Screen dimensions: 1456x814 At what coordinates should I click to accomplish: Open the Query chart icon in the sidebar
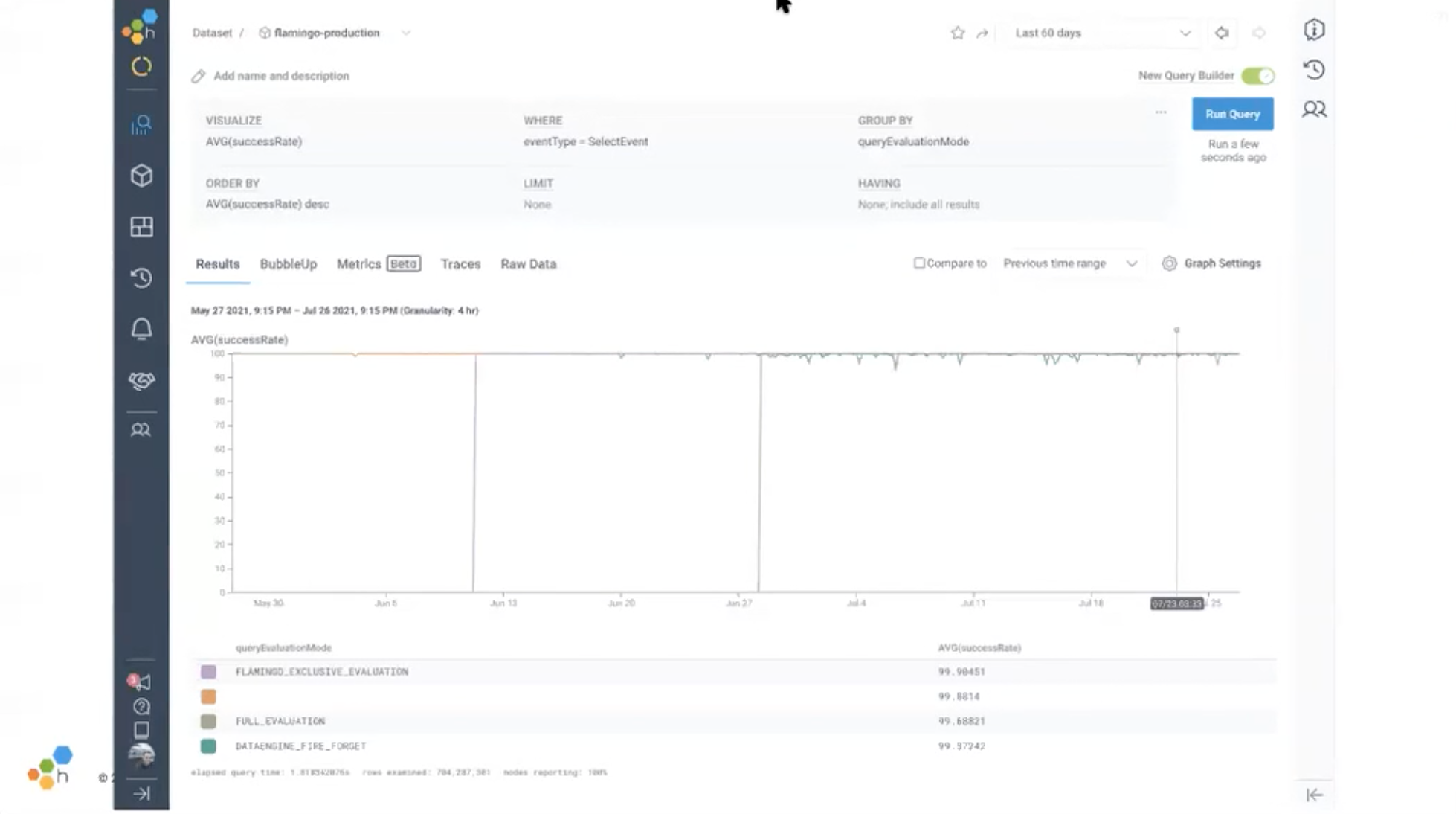coord(141,124)
